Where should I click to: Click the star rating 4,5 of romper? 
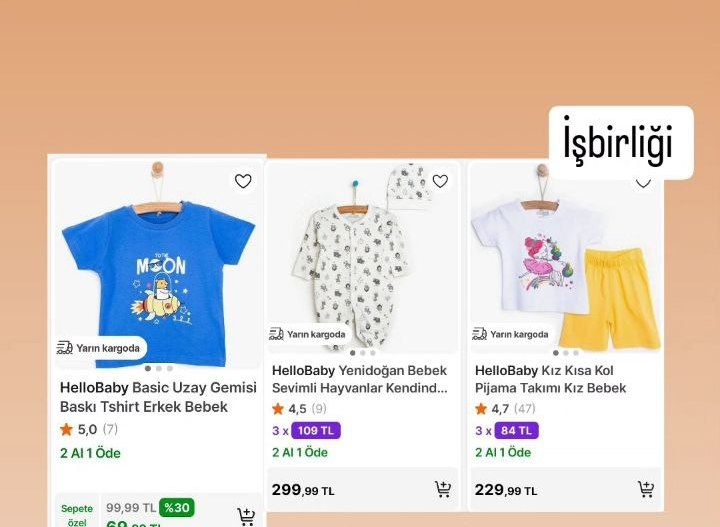(278, 409)
